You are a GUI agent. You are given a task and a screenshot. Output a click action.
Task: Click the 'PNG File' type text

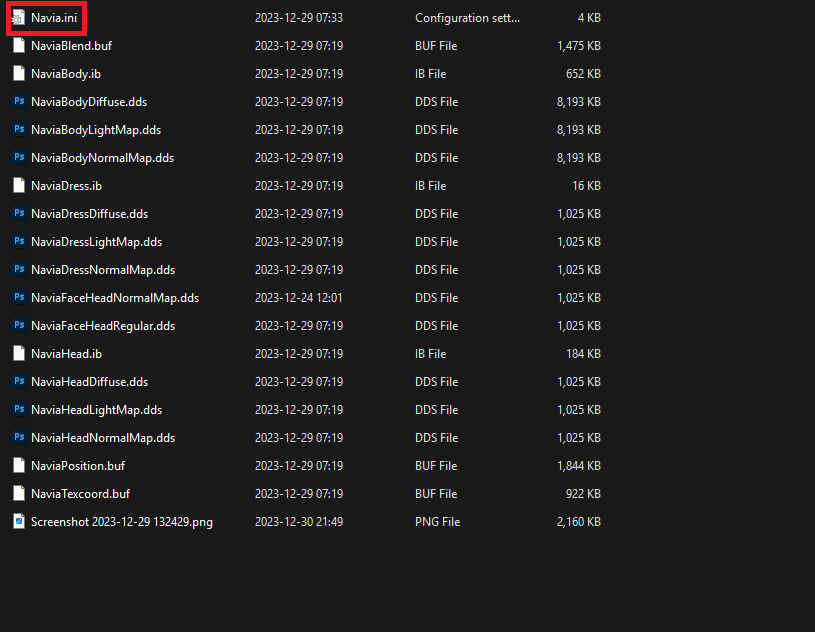(438, 522)
